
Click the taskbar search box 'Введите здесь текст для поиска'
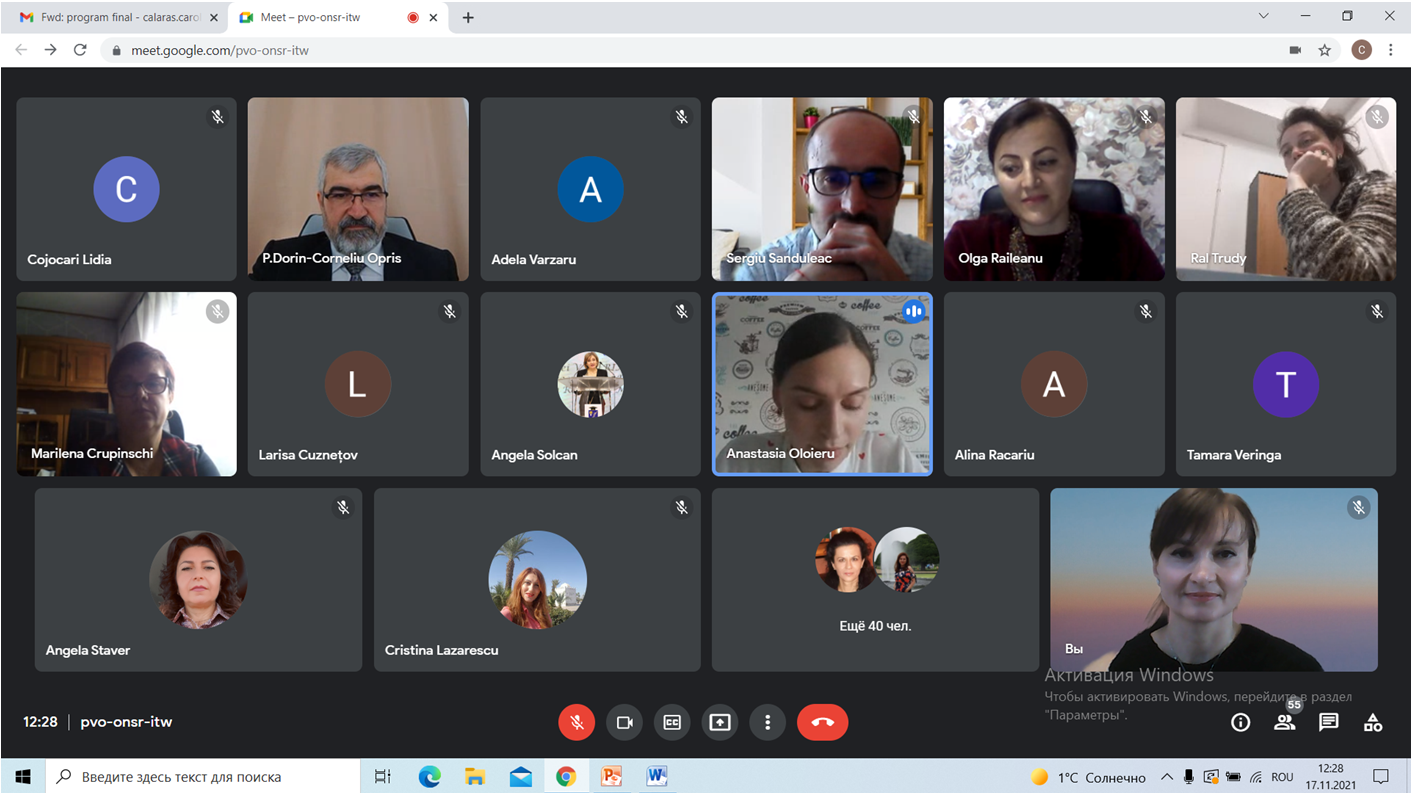tap(204, 776)
